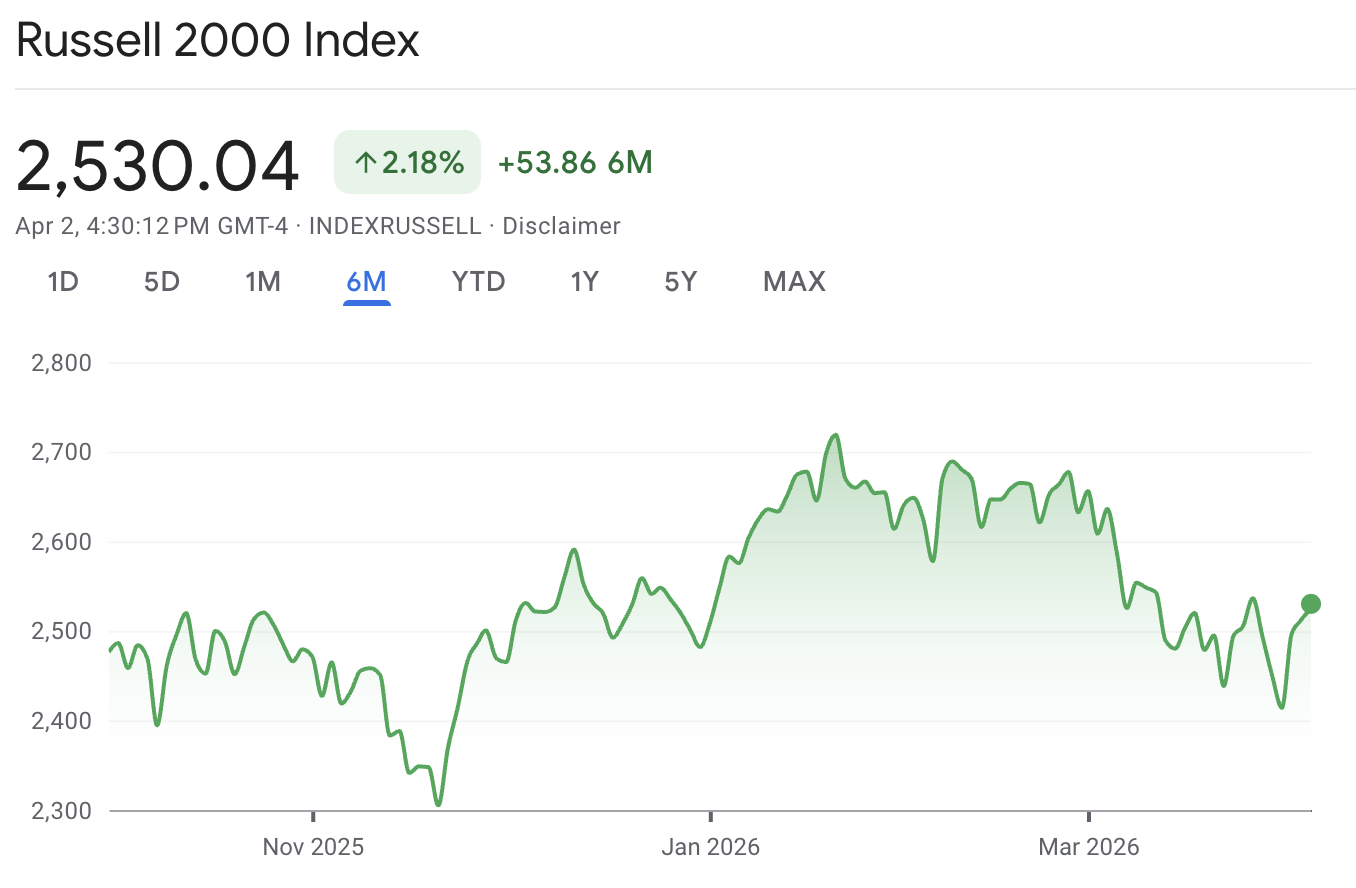Click the Jan 2026 axis marker
The width and height of the screenshot is (1356, 888).
click(x=710, y=848)
